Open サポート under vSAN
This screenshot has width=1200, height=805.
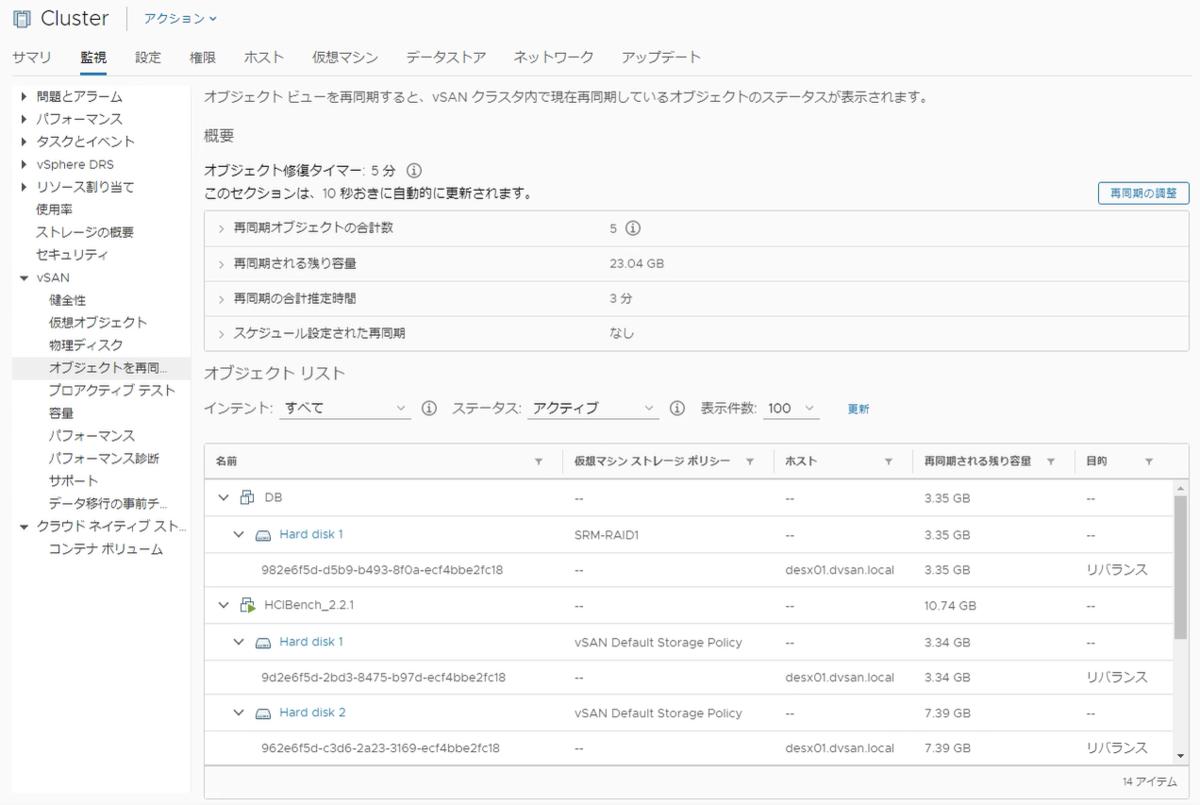(x=73, y=481)
